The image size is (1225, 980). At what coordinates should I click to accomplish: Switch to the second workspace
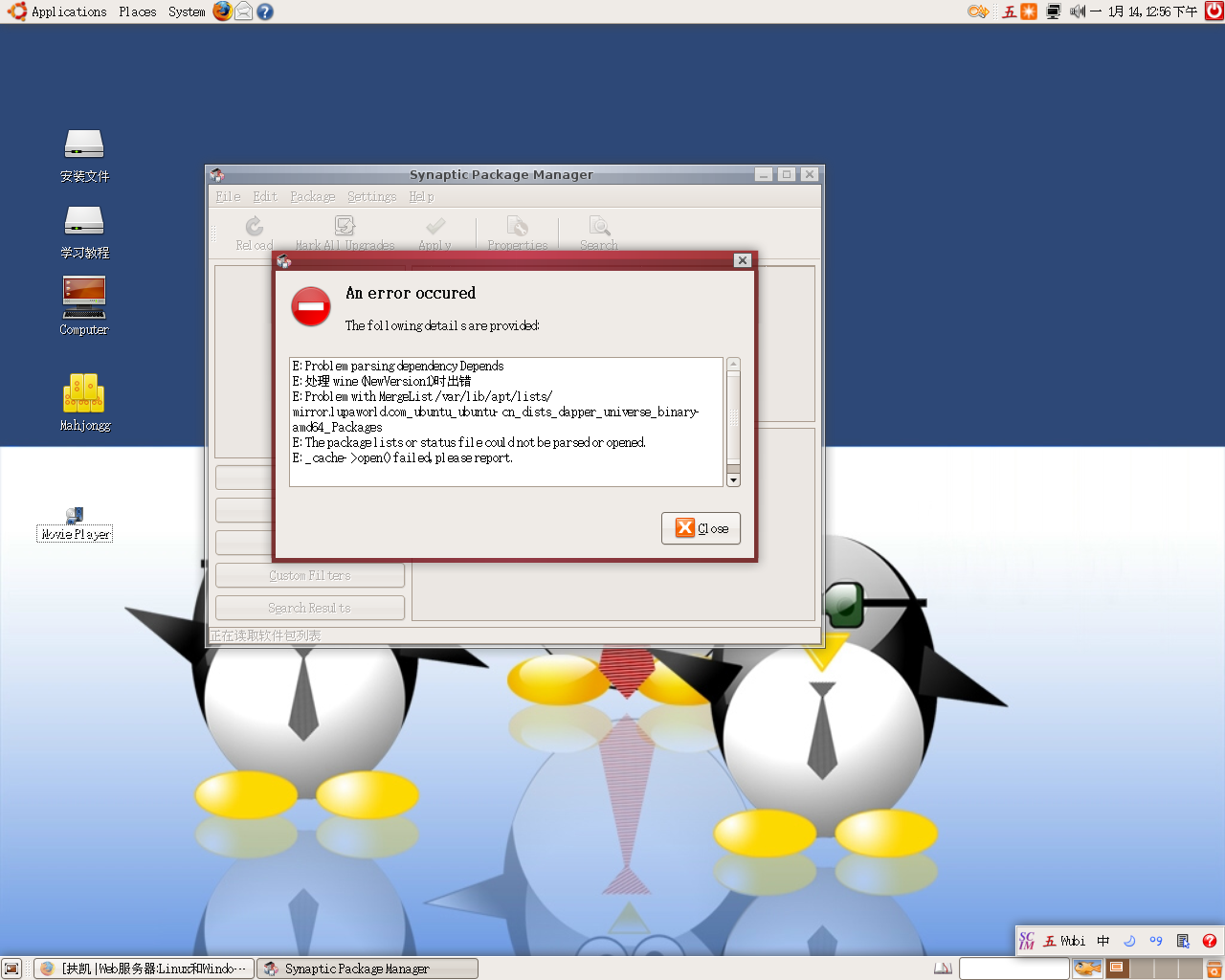1141,969
